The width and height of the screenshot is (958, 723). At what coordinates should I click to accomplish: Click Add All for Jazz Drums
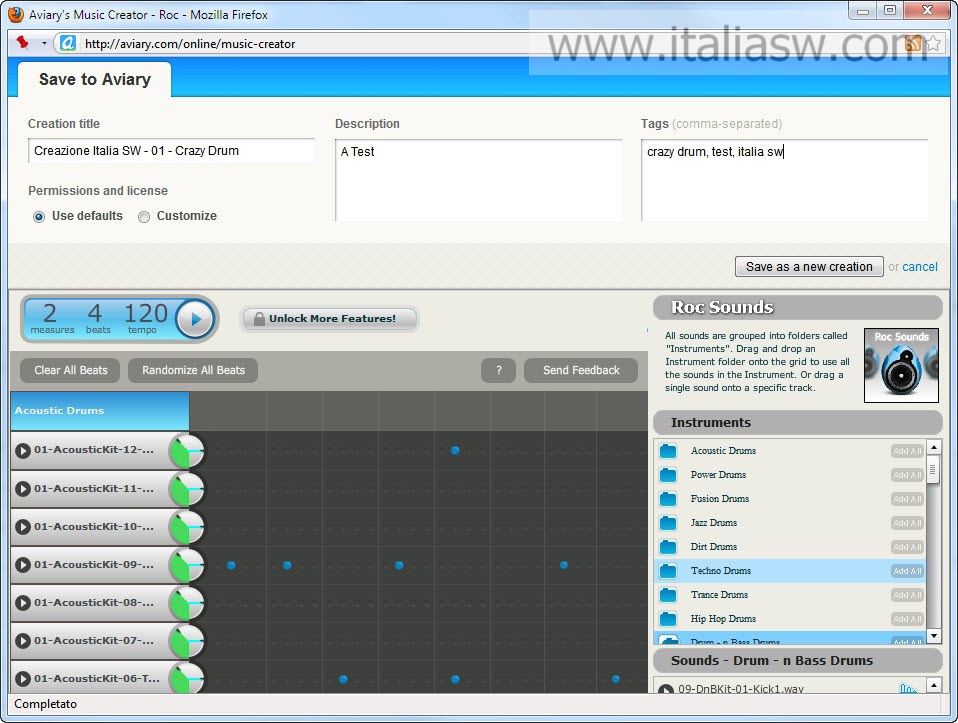click(907, 523)
